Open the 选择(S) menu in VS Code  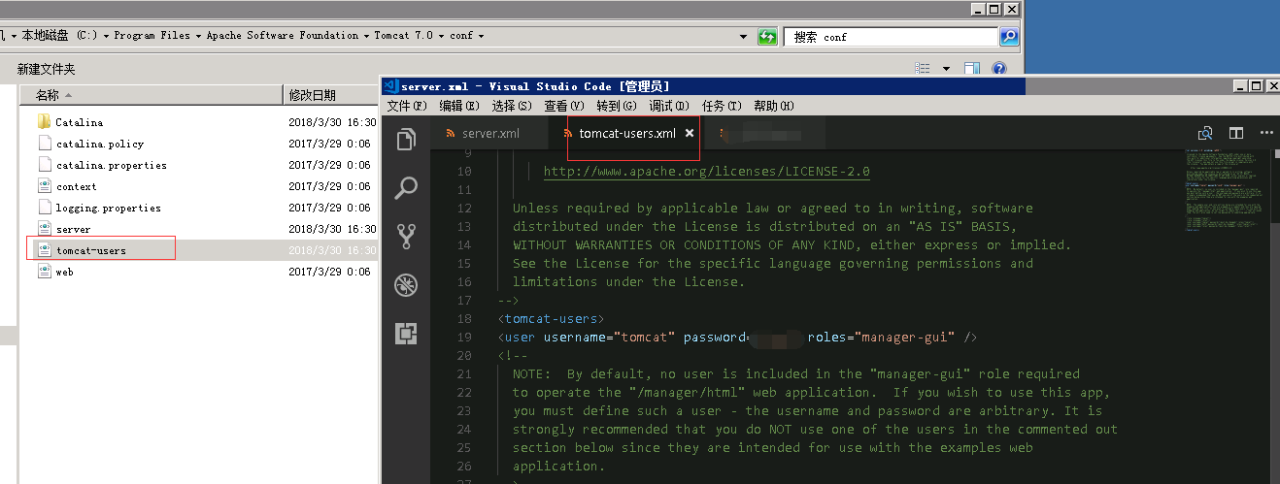coord(512,106)
